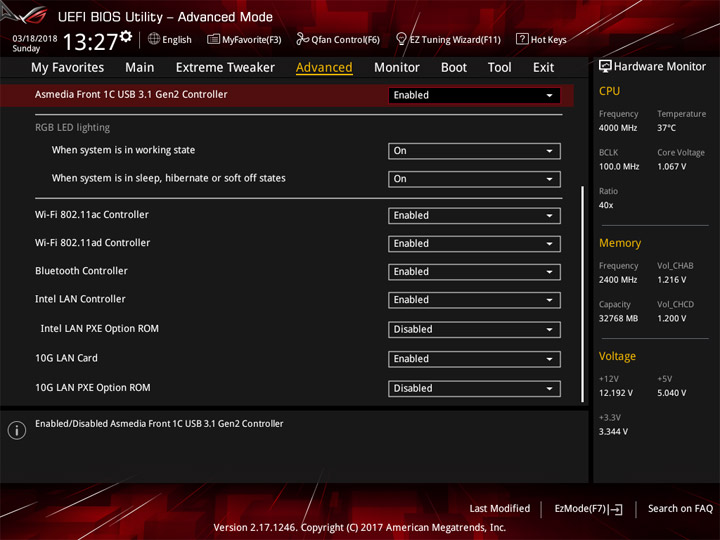Screen dimensions: 720x540
Task: Click the globe language icon
Action: click(x=154, y=39)
